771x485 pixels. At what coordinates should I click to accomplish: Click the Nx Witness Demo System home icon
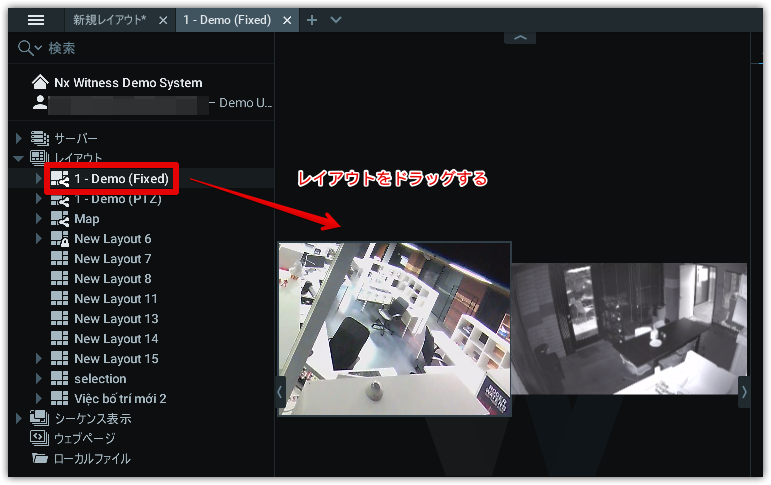pos(40,83)
